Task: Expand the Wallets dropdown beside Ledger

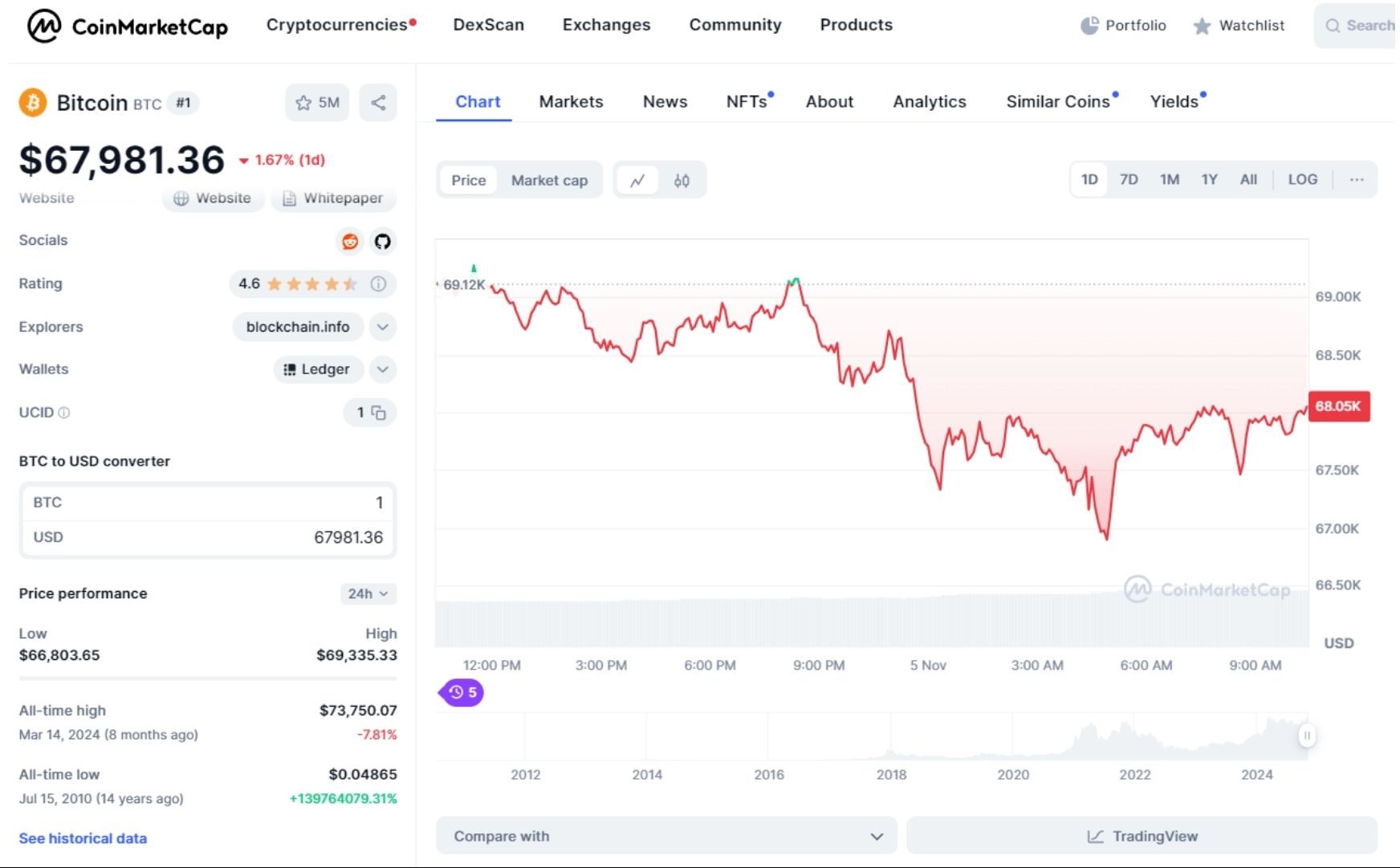Action: [x=382, y=369]
